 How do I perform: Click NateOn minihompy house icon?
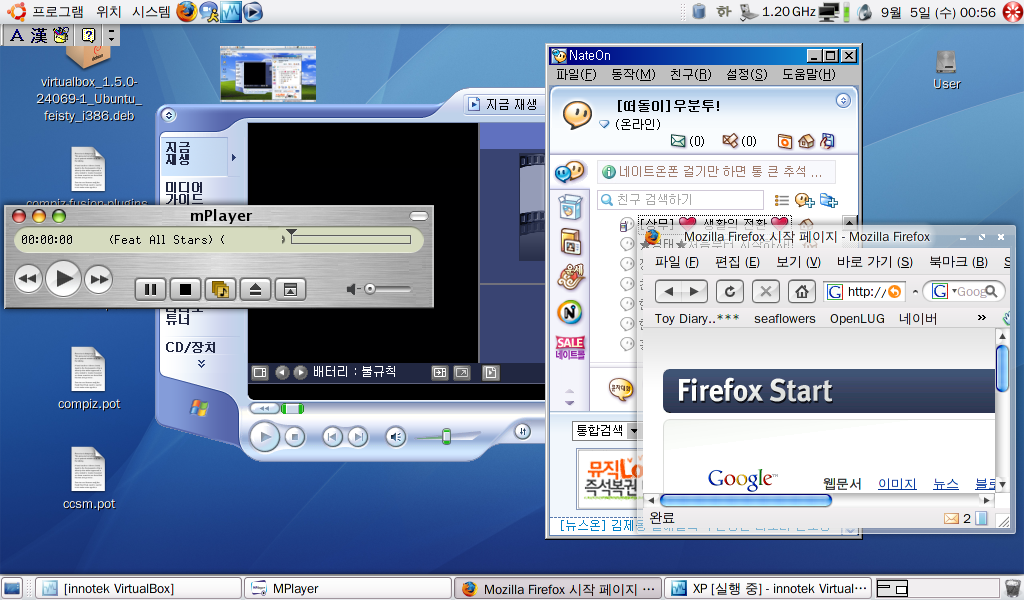[806, 140]
